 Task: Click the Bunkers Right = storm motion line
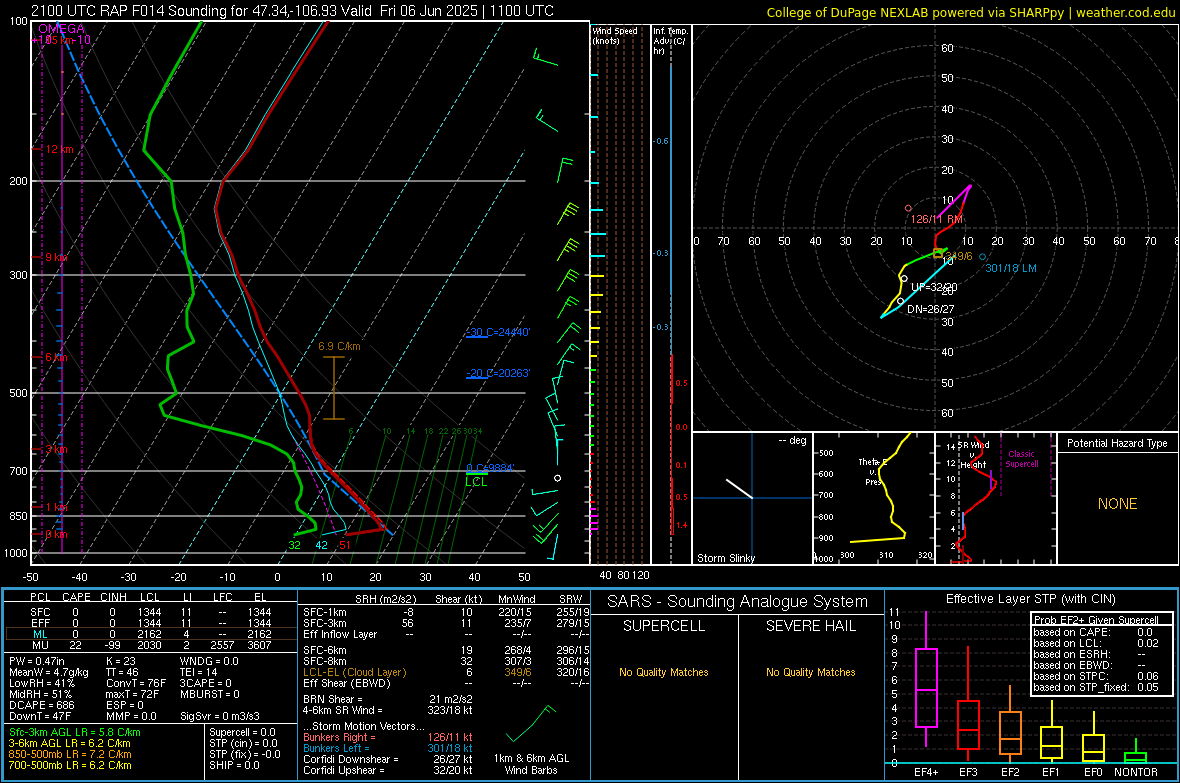(x=388, y=737)
